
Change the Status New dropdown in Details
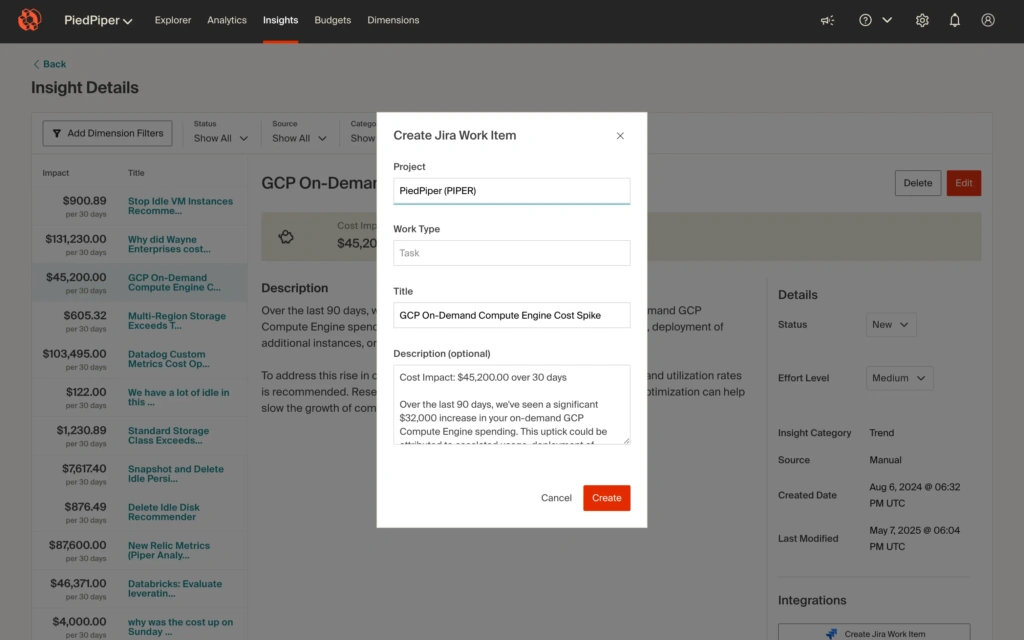[x=891, y=325]
